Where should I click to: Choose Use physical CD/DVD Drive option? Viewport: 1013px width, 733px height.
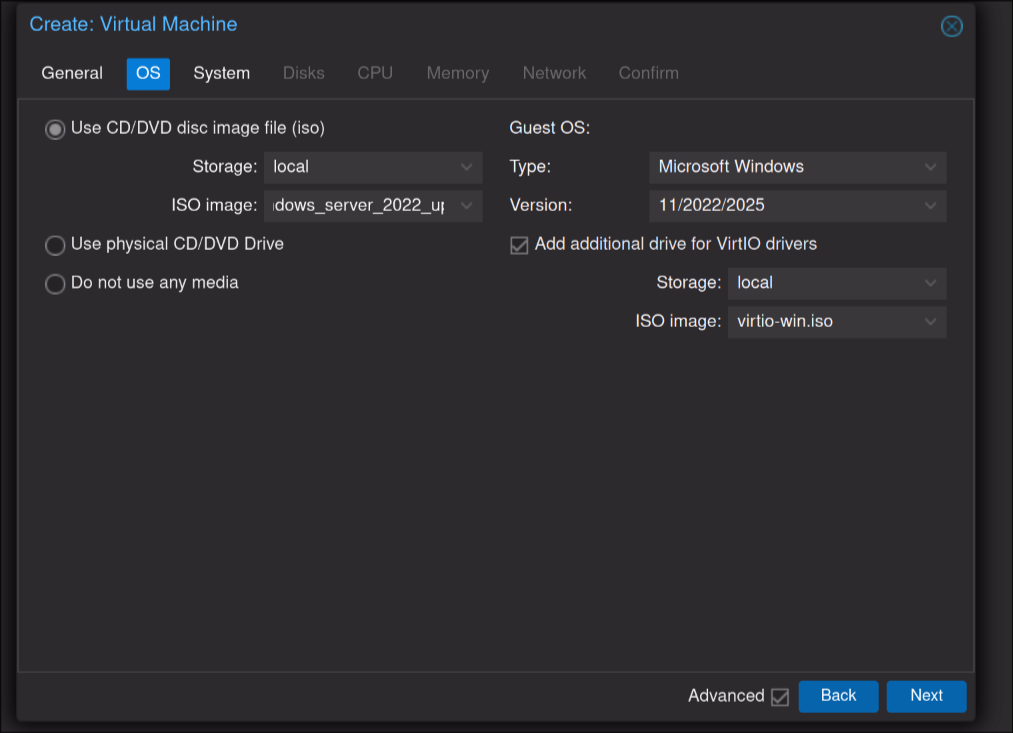[55, 245]
